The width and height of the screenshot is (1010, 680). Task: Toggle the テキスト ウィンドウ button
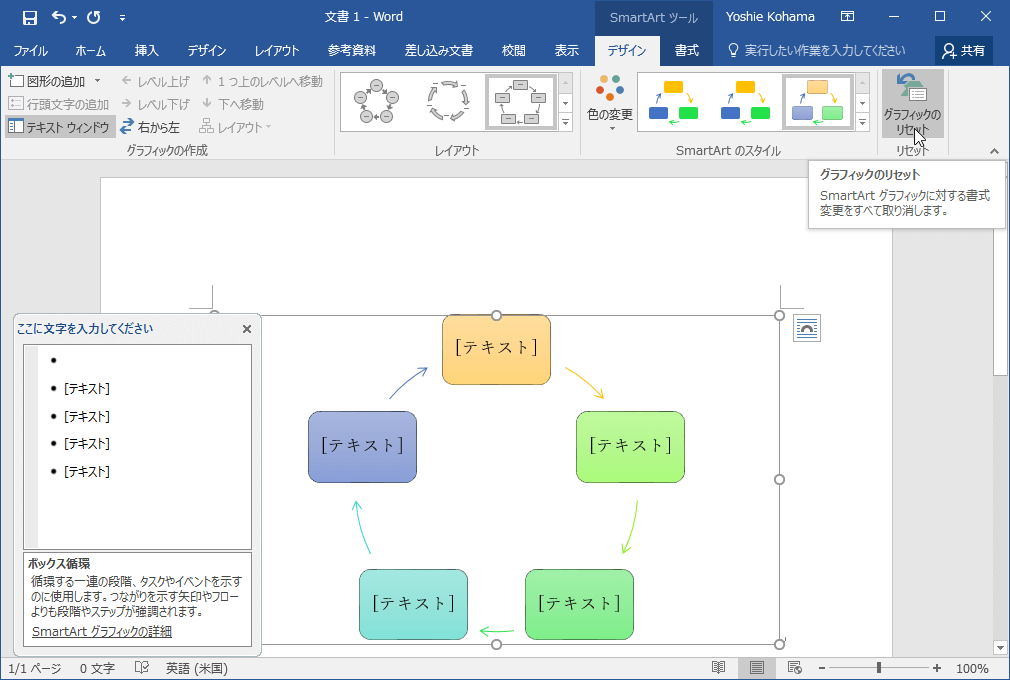60,127
